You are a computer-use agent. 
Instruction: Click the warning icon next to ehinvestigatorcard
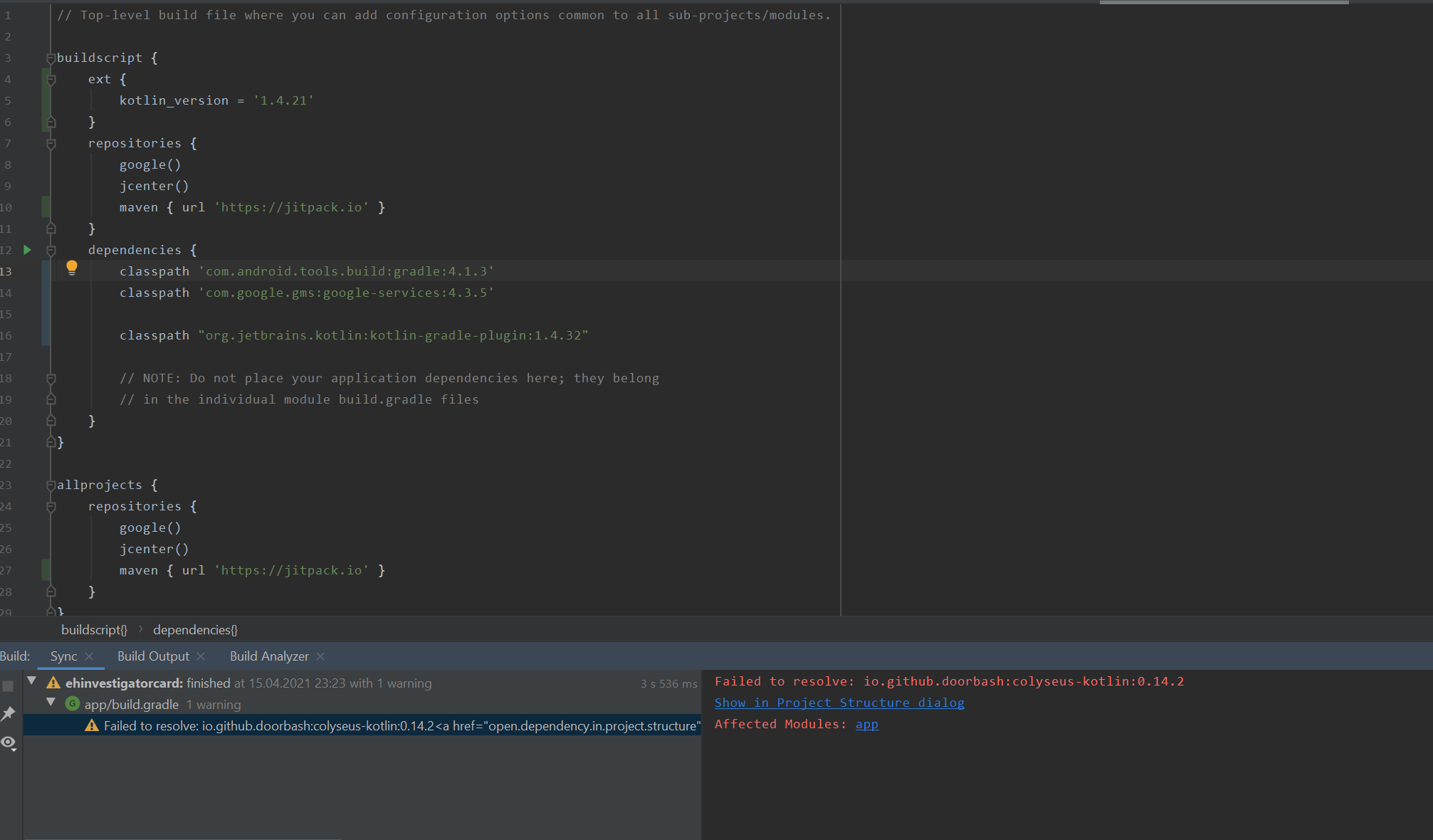click(x=53, y=683)
